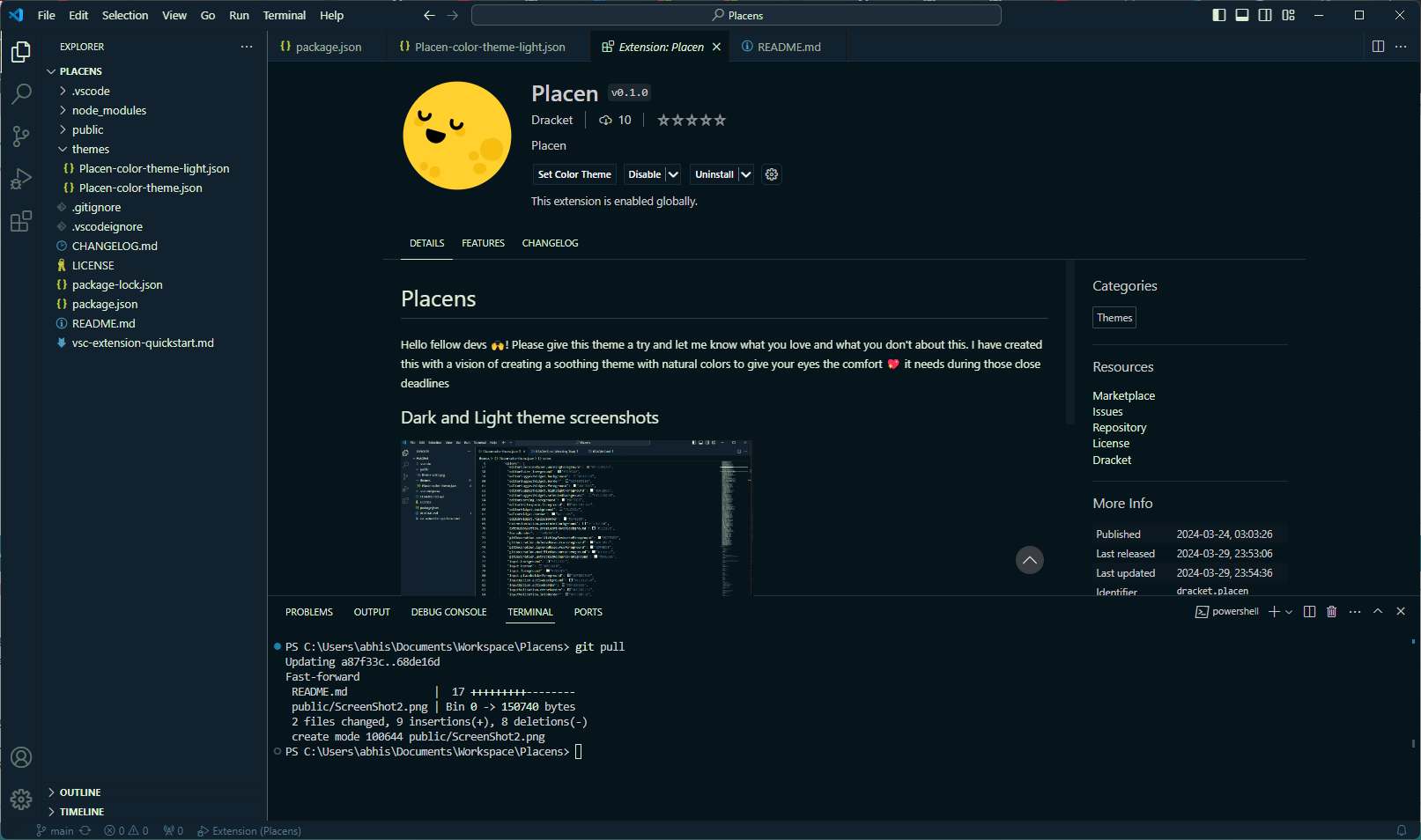Open errors and warnings status item

126,830
